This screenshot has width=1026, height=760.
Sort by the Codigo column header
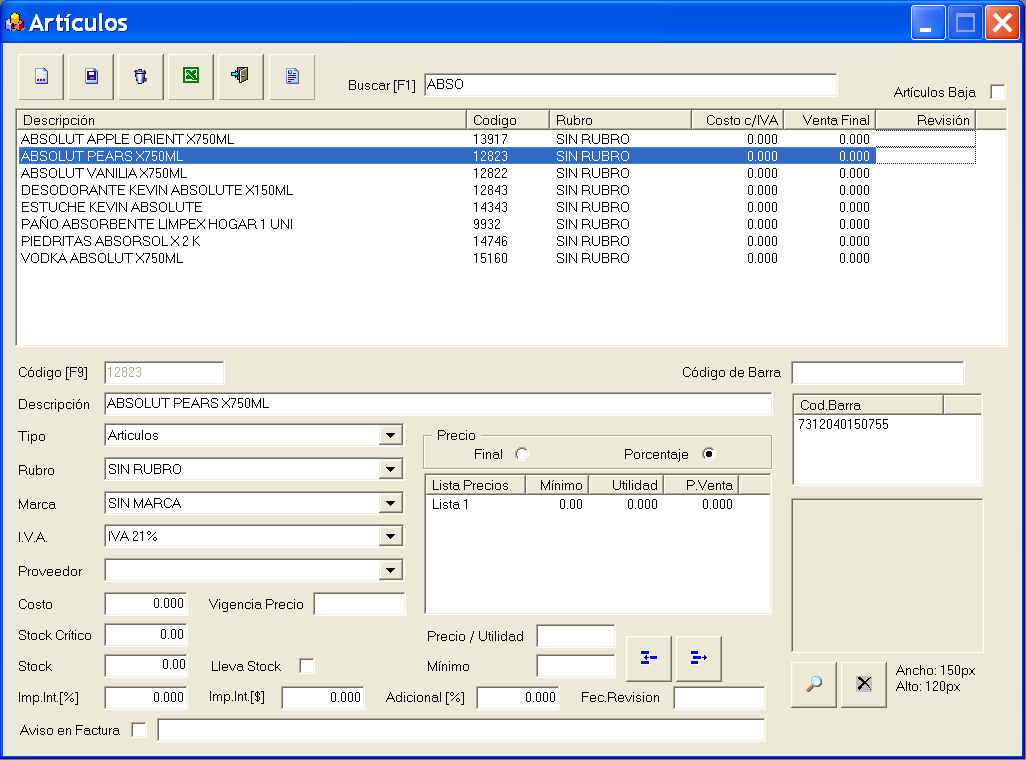(508, 120)
